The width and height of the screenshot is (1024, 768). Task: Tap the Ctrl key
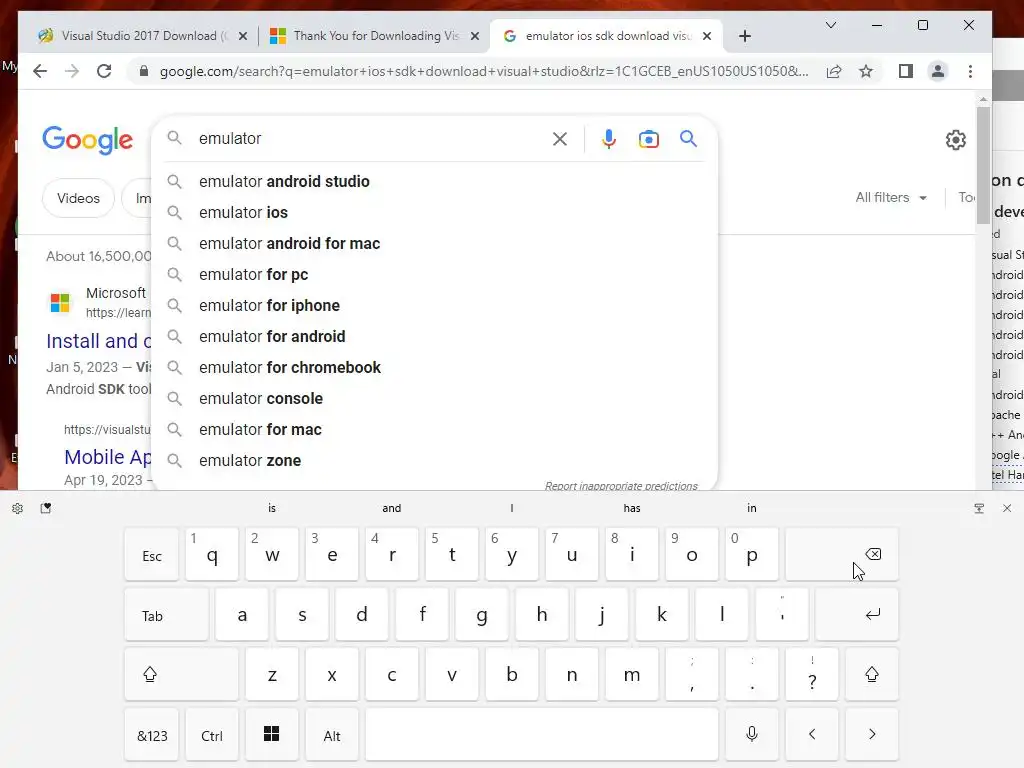pyautogui.click(x=212, y=735)
